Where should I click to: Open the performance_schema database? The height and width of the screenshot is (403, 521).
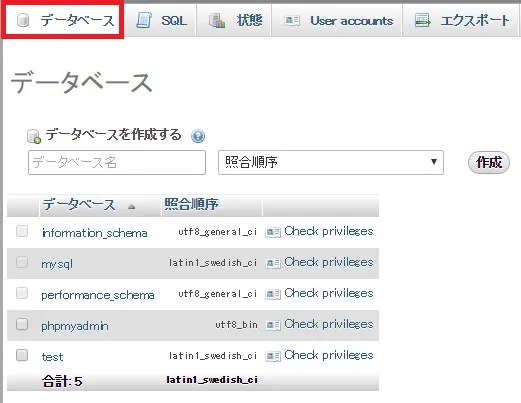tap(98, 295)
